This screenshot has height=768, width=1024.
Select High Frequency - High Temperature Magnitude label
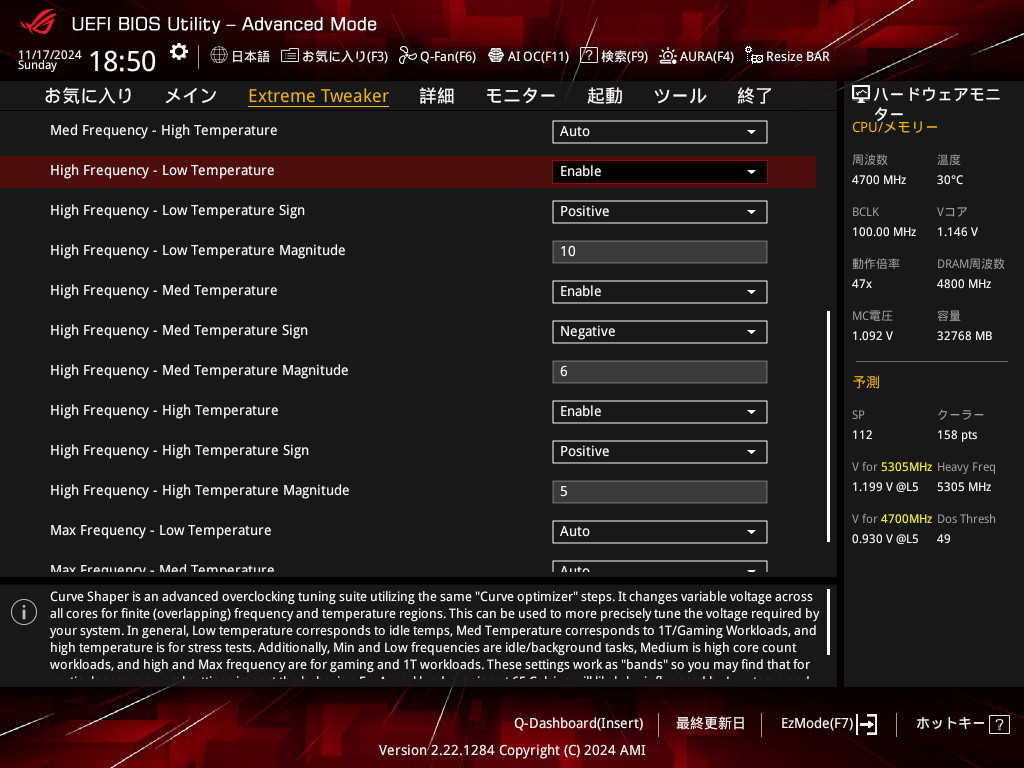click(x=200, y=490)
